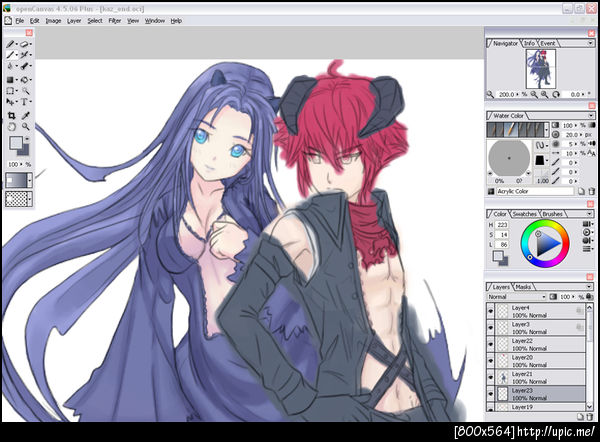
Task: Click the Navigator rotate view icon
Action: pos(556,94)
